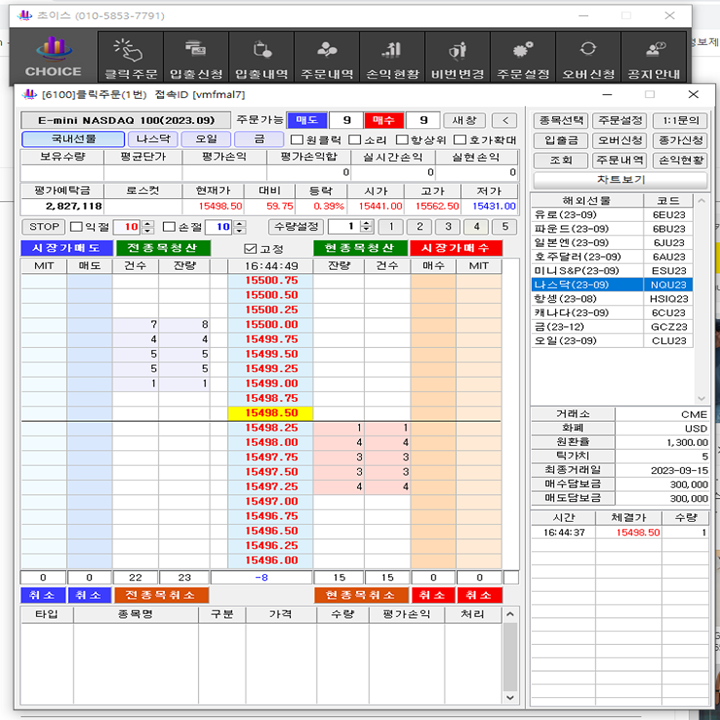The image size is (720, 720).
Task: Click red 매수 order-available button
Action: tap(384, 120)
